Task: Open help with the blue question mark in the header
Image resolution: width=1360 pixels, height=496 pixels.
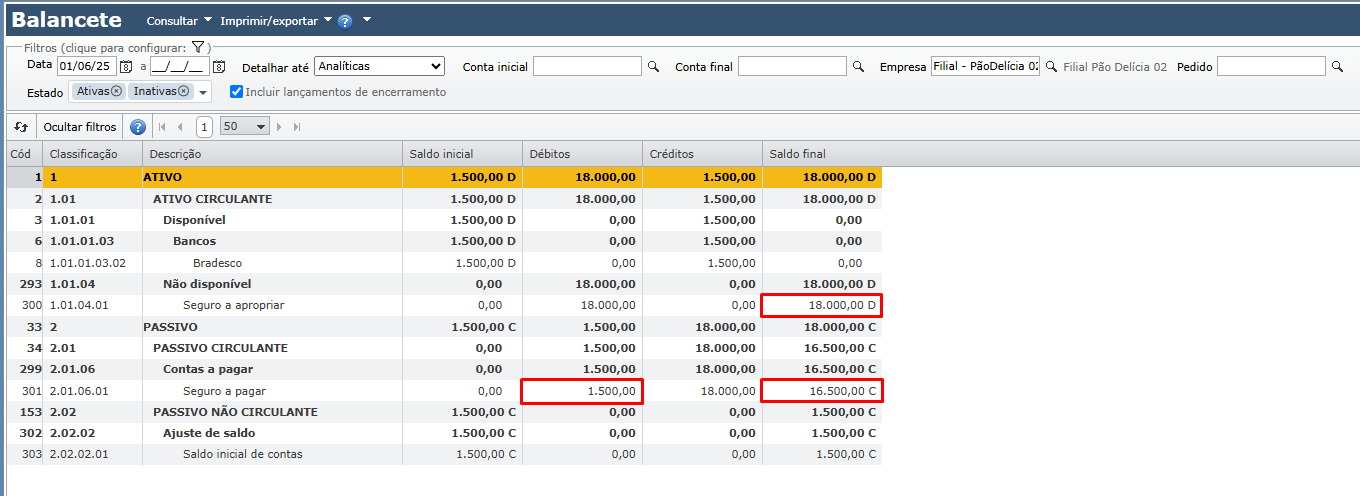Action: coord(345,21)
